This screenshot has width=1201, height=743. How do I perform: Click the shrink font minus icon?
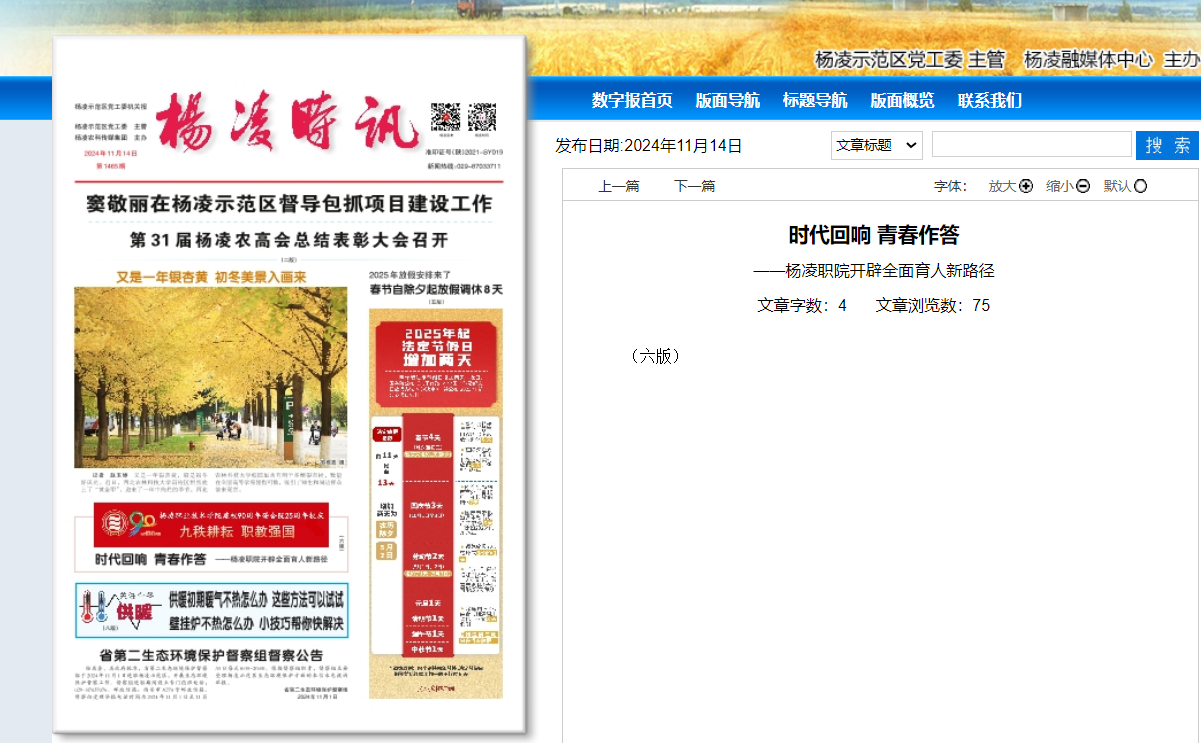pyautogui.click(x=1083, y=186)
